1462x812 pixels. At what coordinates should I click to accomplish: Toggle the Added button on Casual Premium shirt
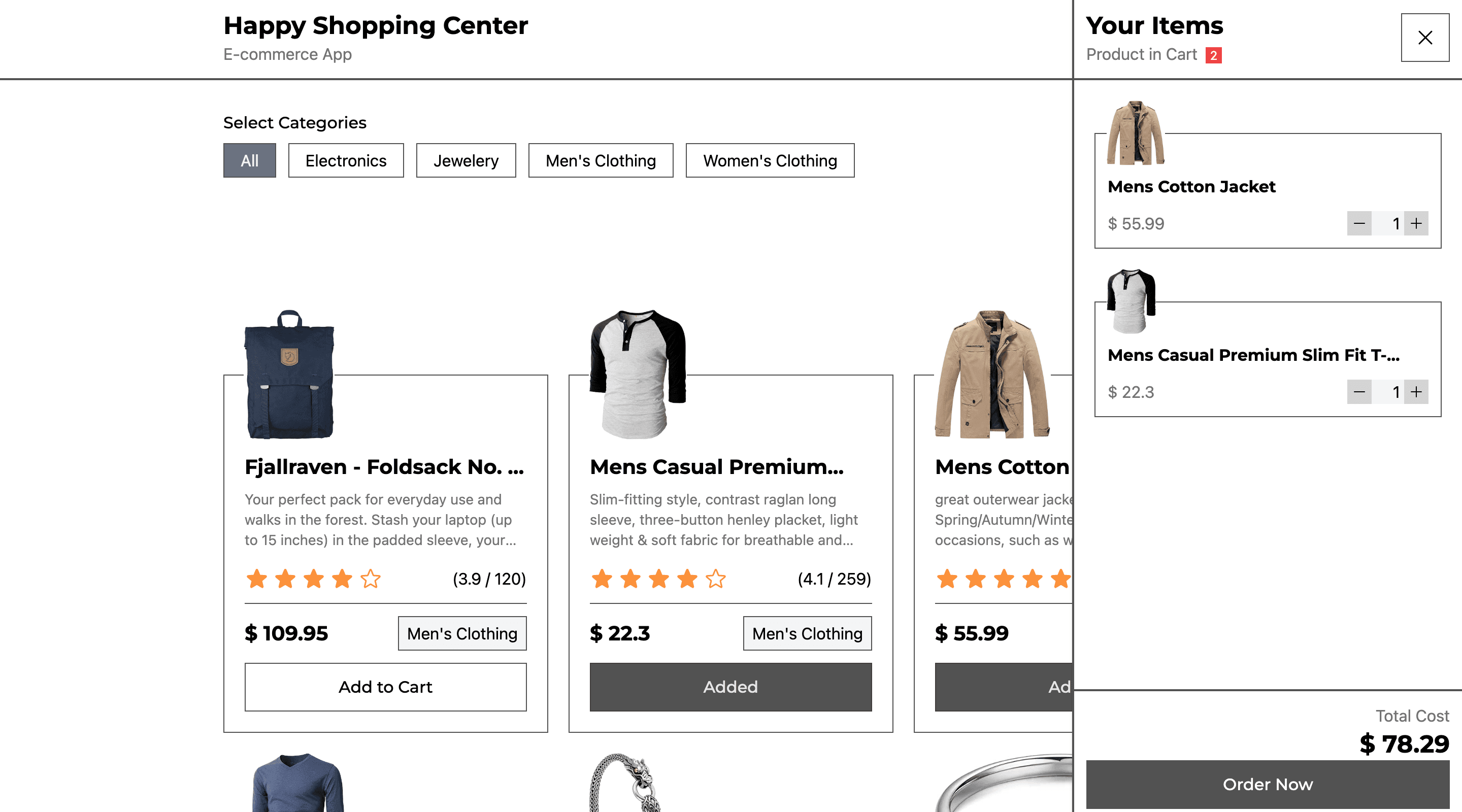click(730, 687)
